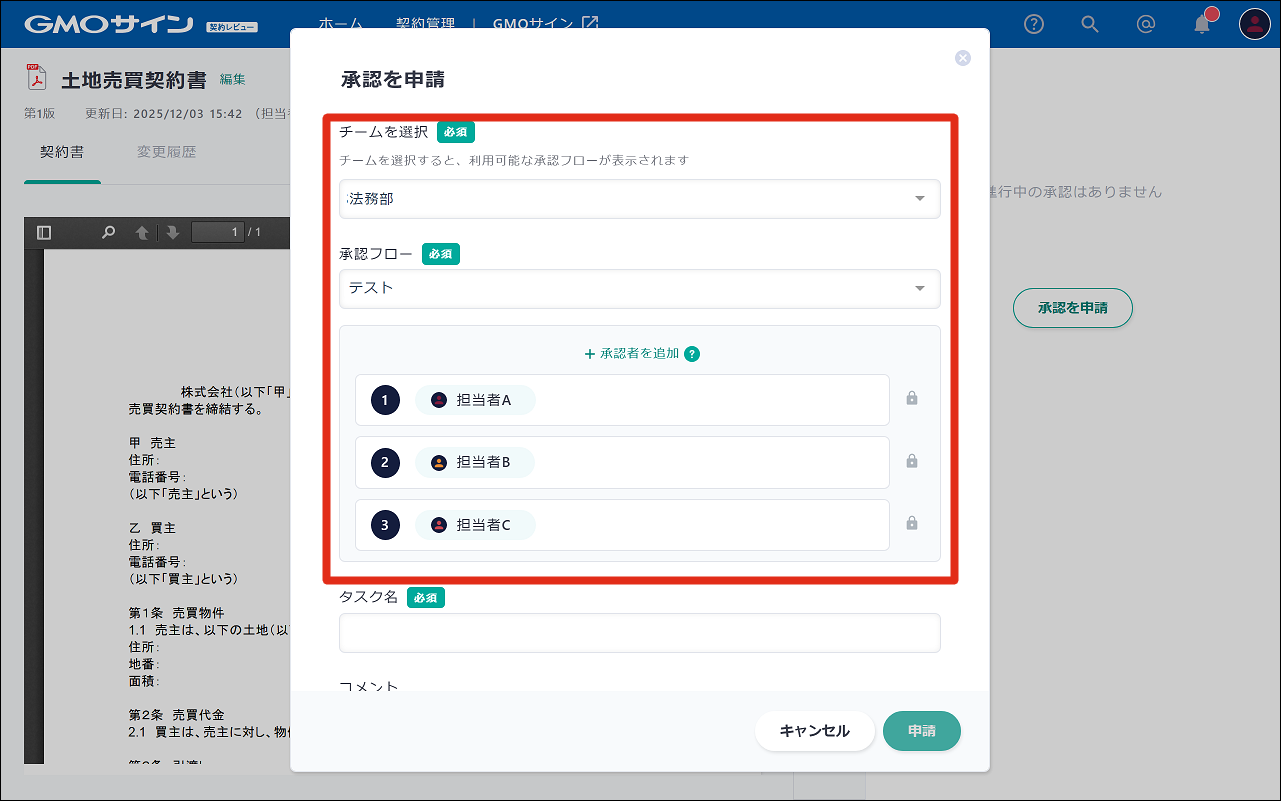
Task: Open search with the magnifier icon in header
Action: (x=1090, y=24)
